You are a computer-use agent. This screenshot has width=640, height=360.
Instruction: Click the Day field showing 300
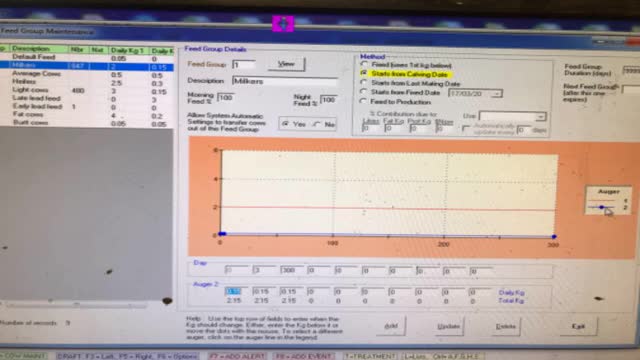(291, 270)
